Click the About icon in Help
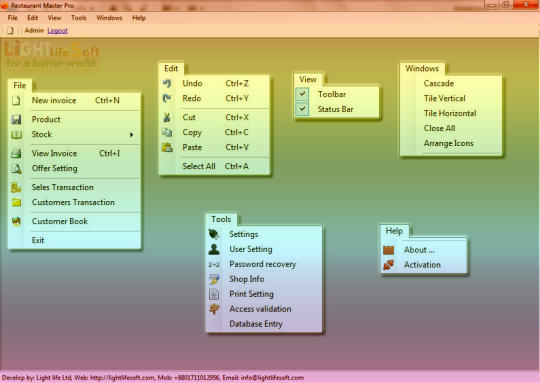 (388, 250)
